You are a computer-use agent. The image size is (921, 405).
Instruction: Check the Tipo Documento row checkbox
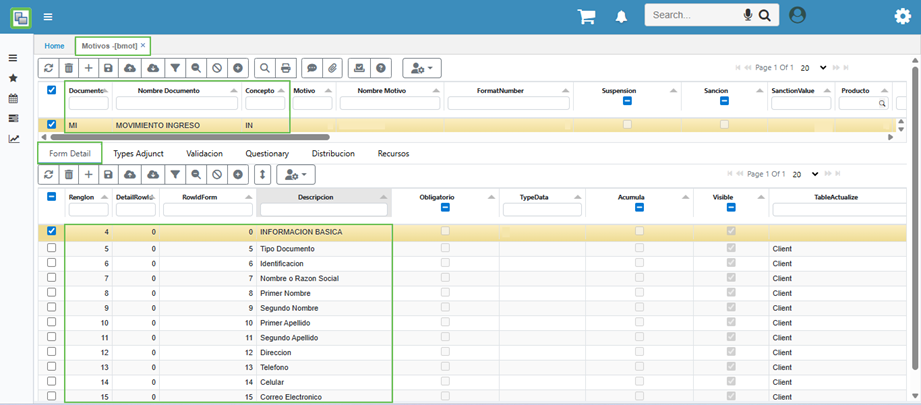[52, 248]
